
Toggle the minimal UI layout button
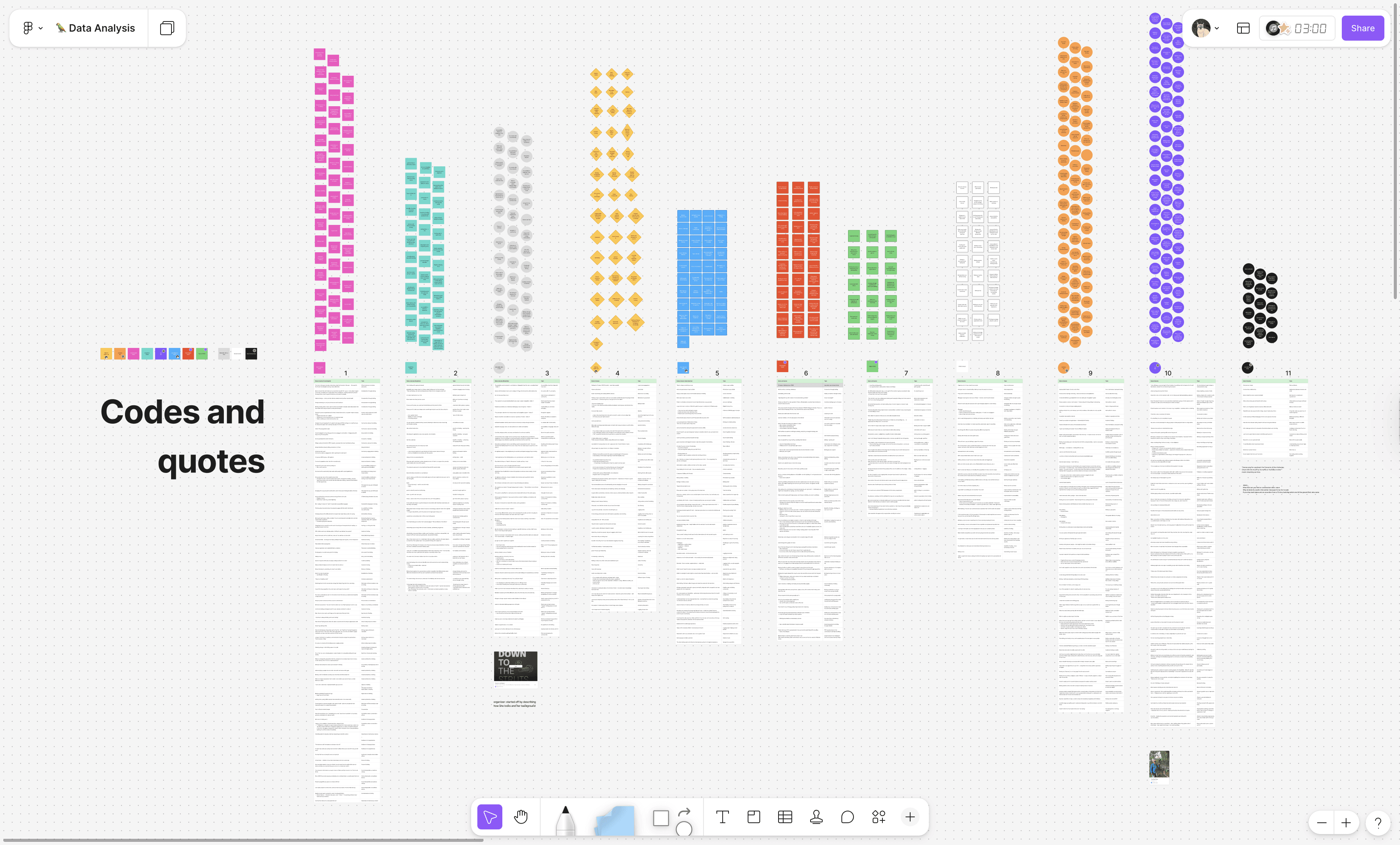[x=1243, y=28]
